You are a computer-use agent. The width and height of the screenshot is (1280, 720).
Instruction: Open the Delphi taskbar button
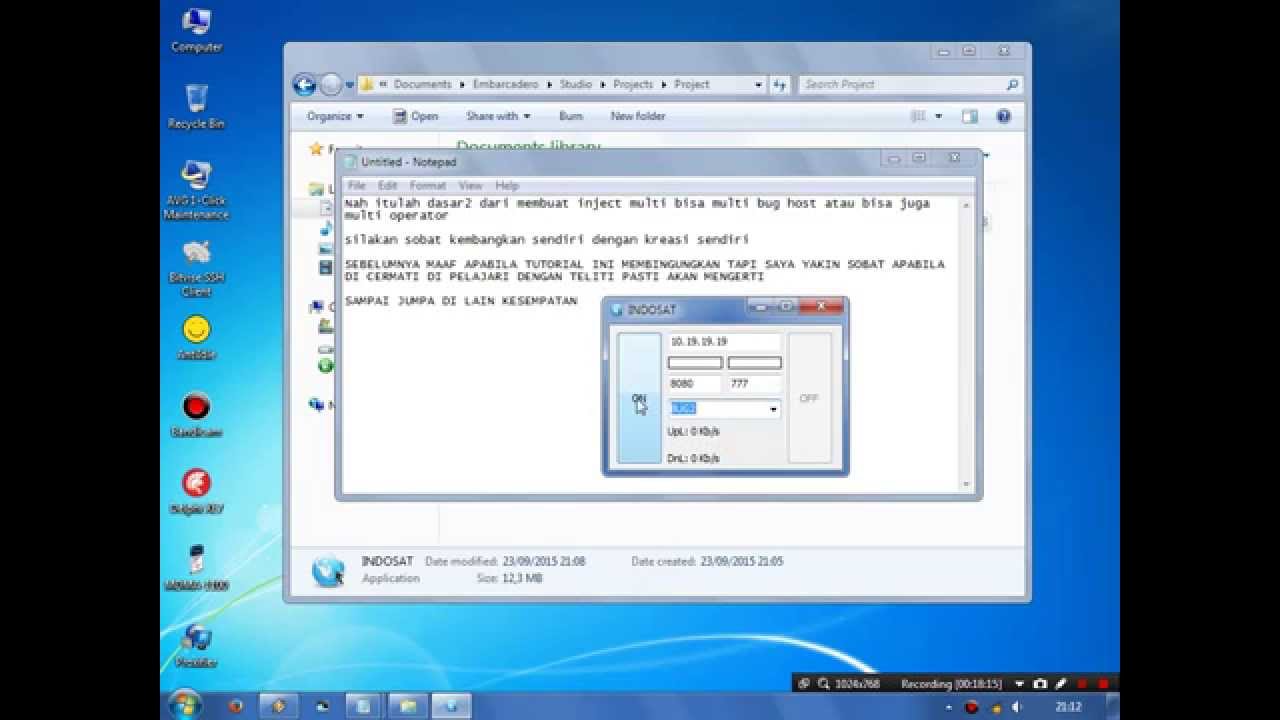pos(279,706)
